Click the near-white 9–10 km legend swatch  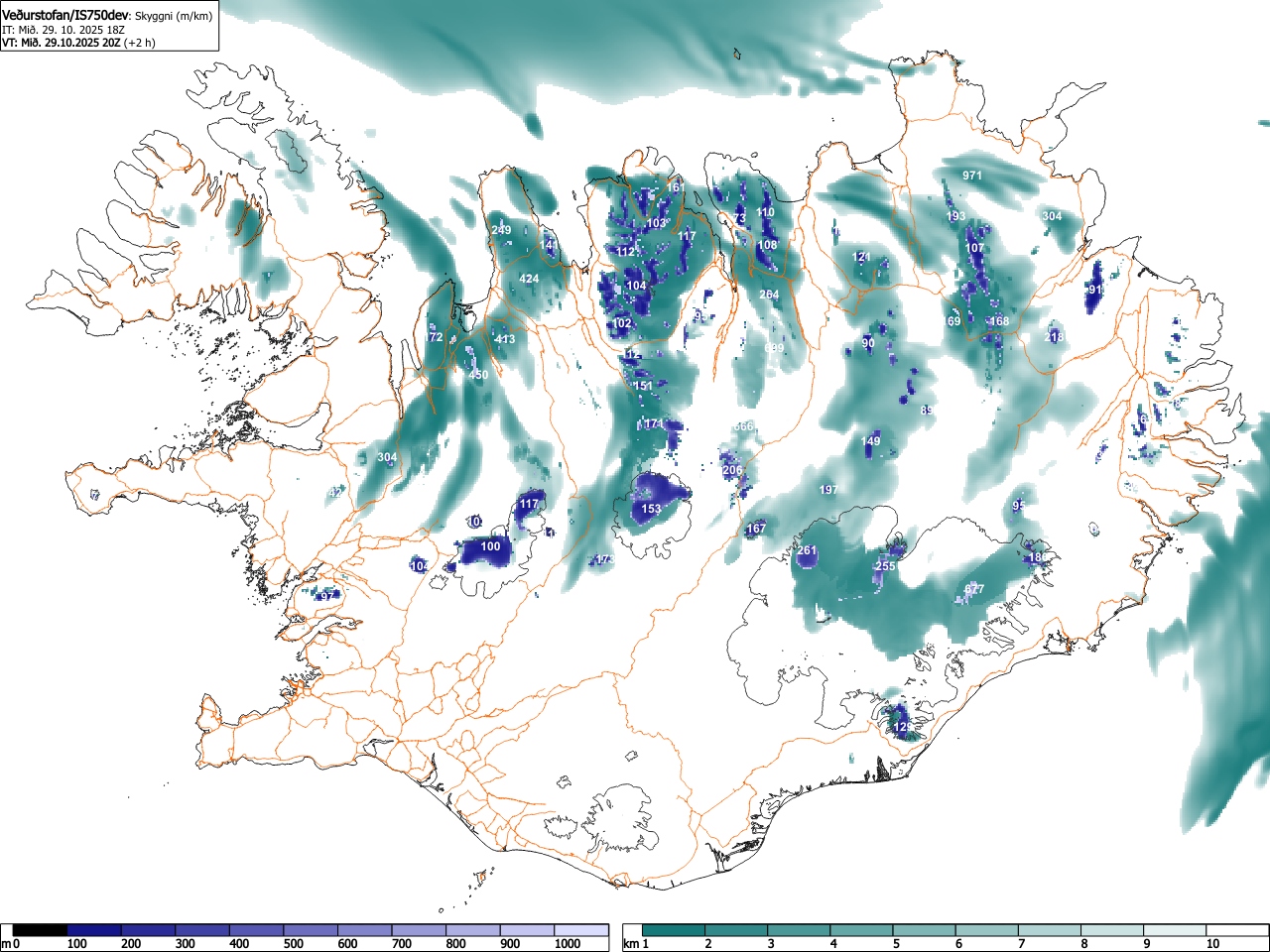tap(1177, 930)
